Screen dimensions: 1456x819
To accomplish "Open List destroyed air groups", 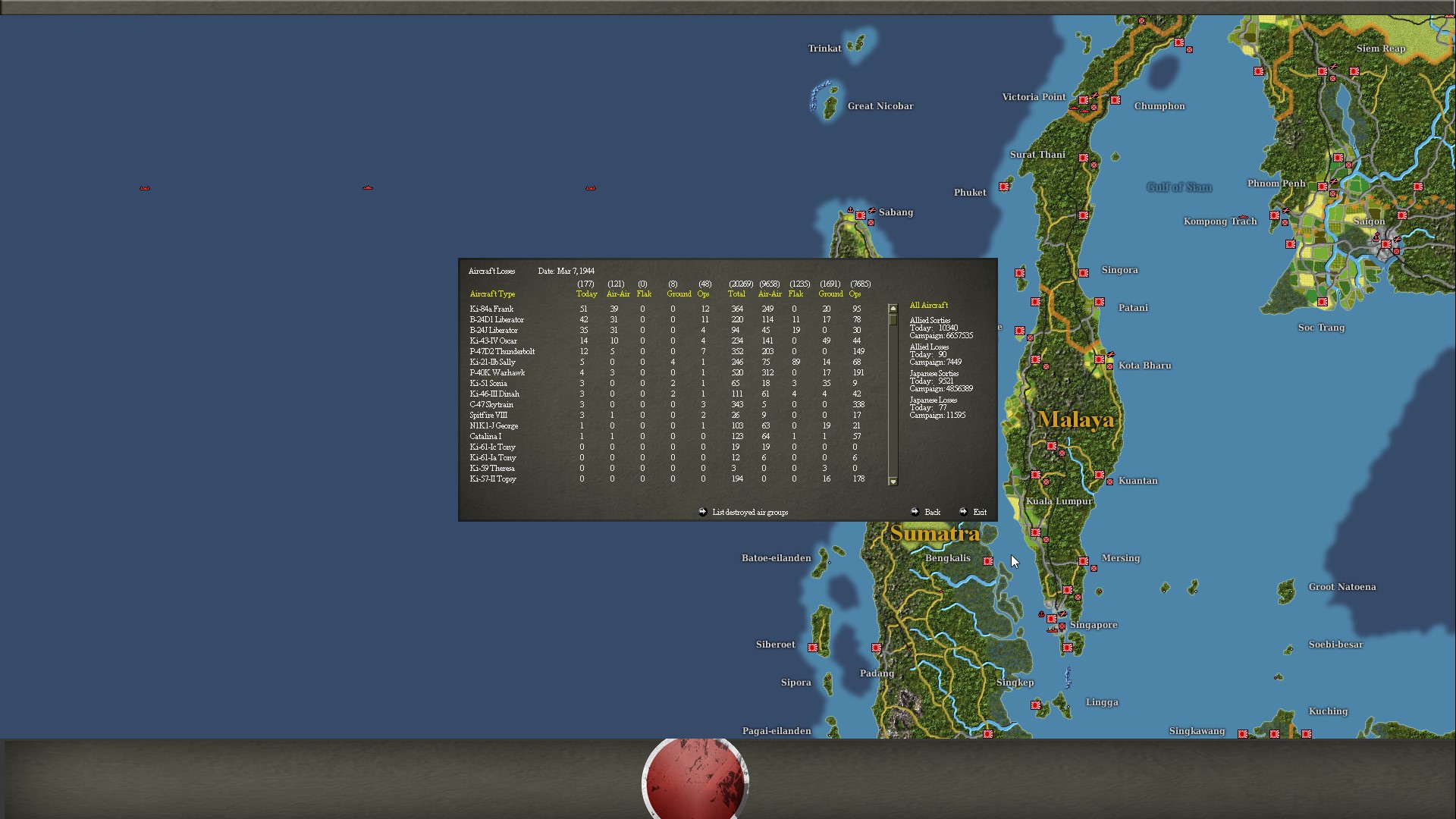I will [750, 513].
